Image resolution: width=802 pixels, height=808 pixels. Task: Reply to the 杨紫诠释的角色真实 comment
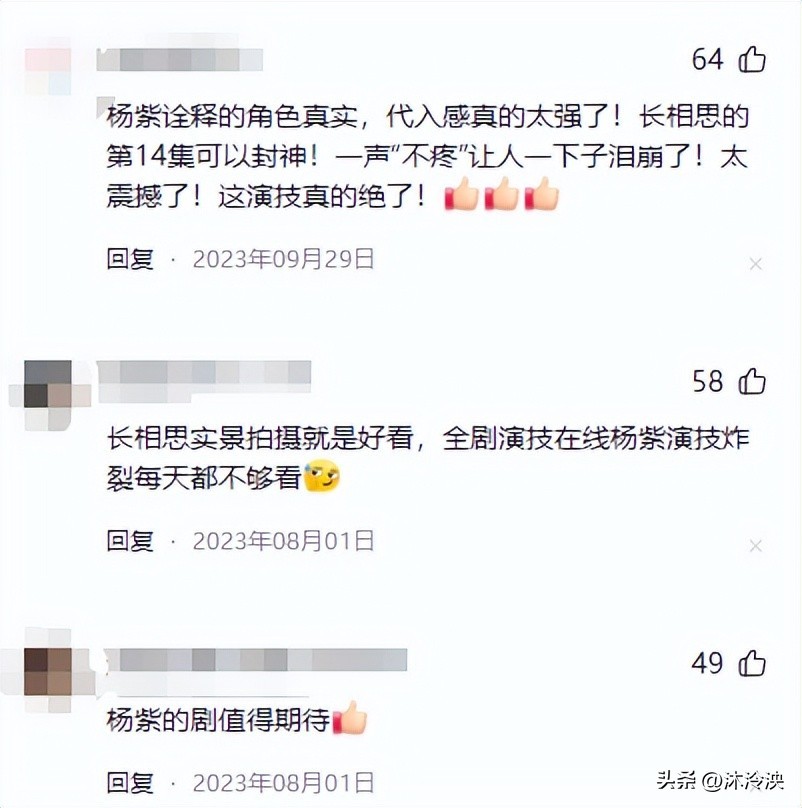tap(130, 259)
